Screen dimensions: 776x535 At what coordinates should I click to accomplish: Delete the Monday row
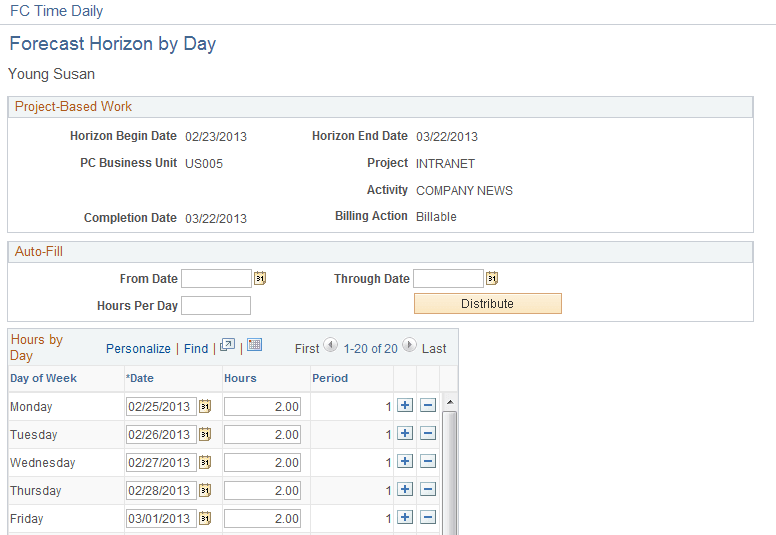[428, 405]
